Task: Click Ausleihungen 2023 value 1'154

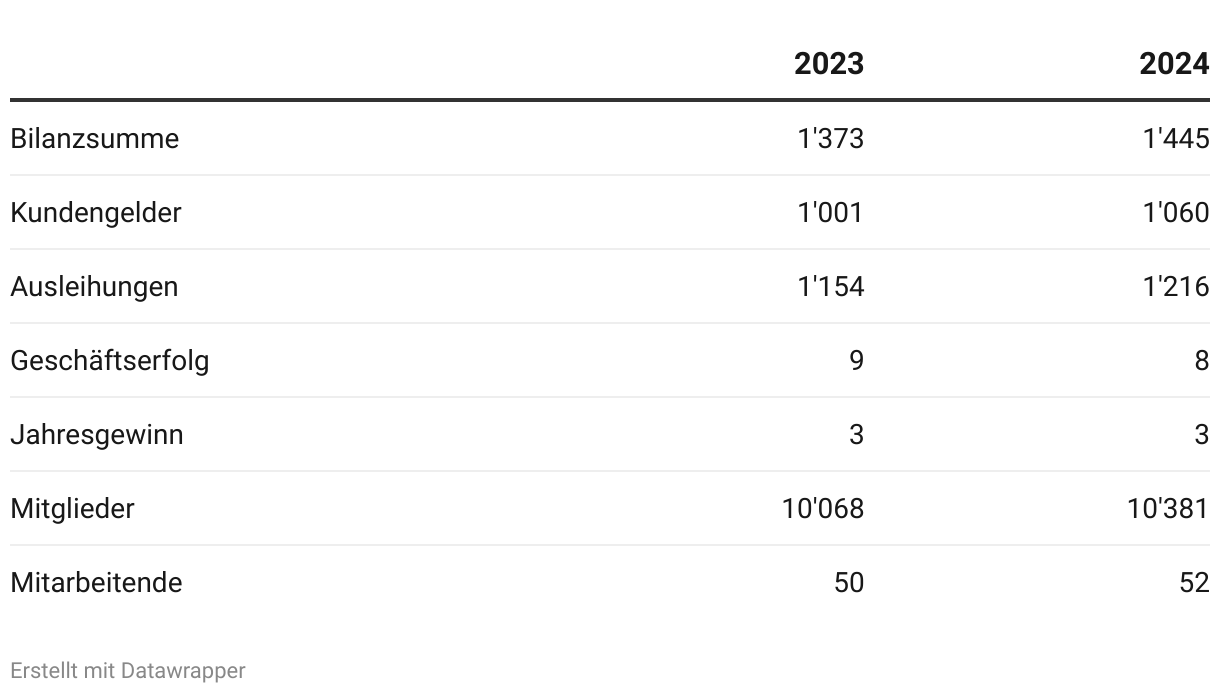Action: tap(831, 287)
